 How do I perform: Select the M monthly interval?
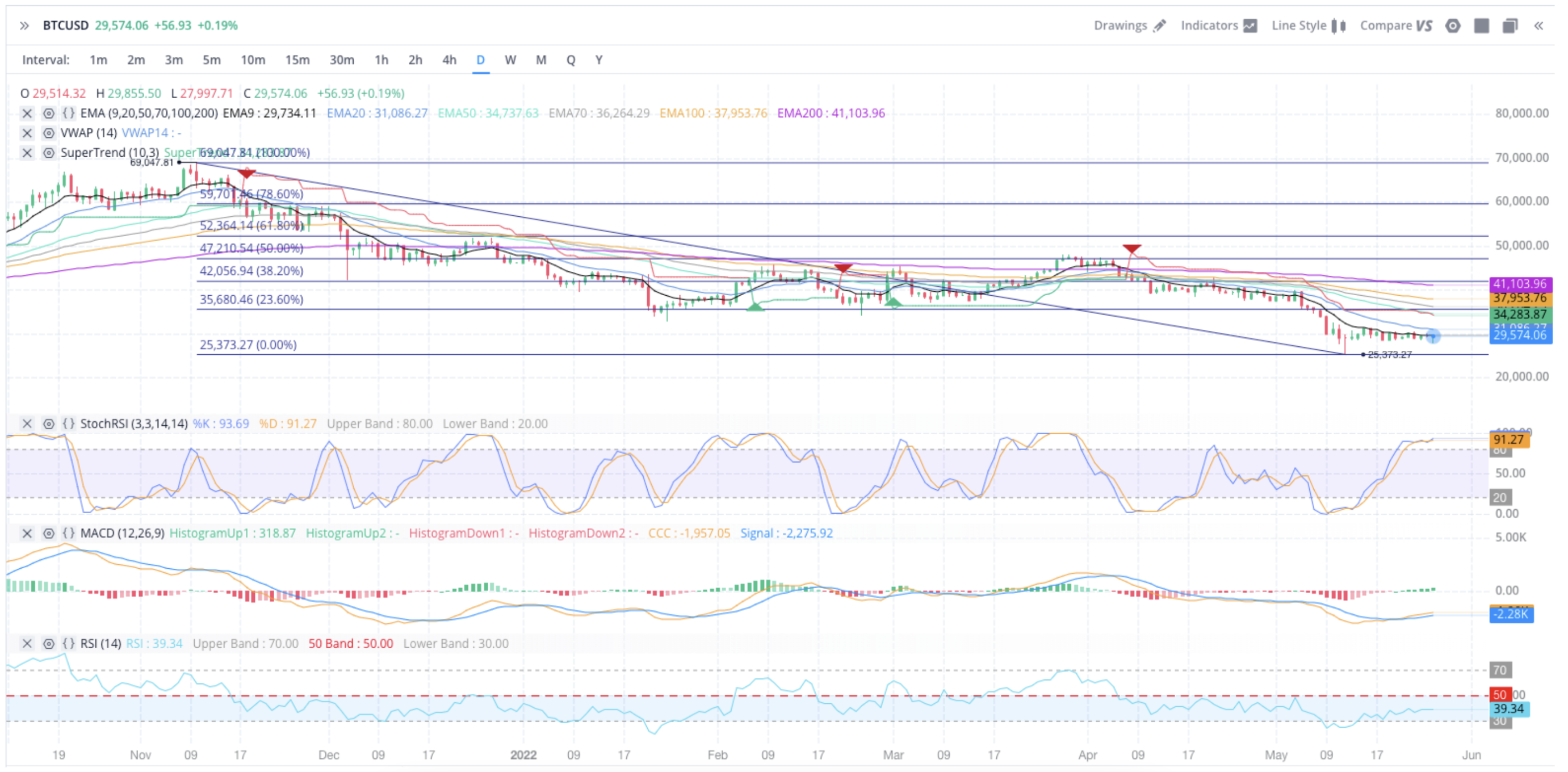tap(540, 60)
